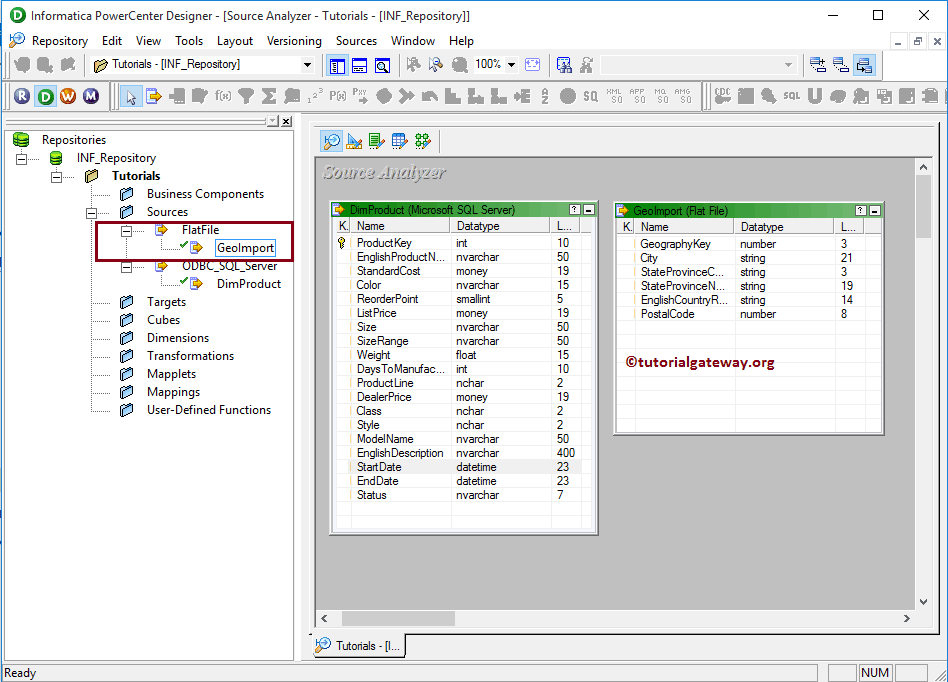948x682 pixels.
Task: Click the XML SQ toolbar icon
Action: [615, 96]
